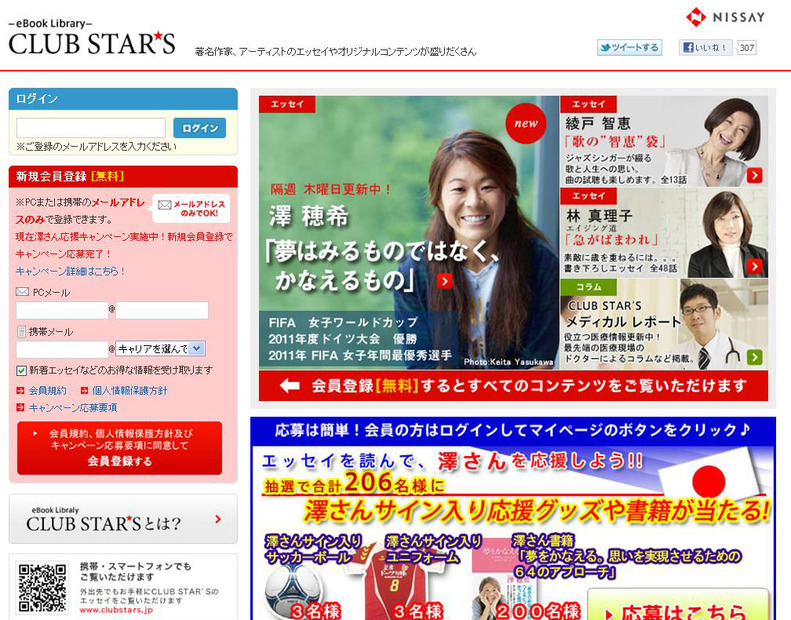
Task: Click the Twitter ツイートする button
Action: coord(629,47)
